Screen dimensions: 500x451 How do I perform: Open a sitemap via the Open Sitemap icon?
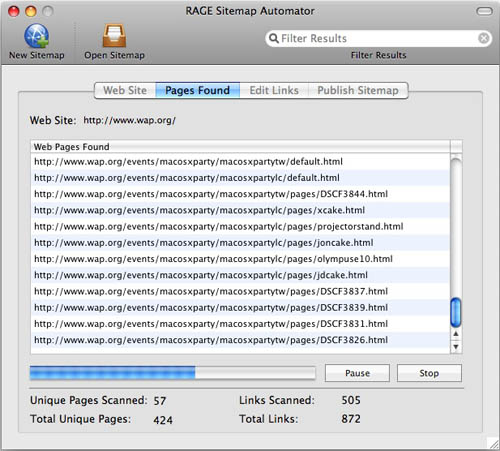click(x=114, y=35)
